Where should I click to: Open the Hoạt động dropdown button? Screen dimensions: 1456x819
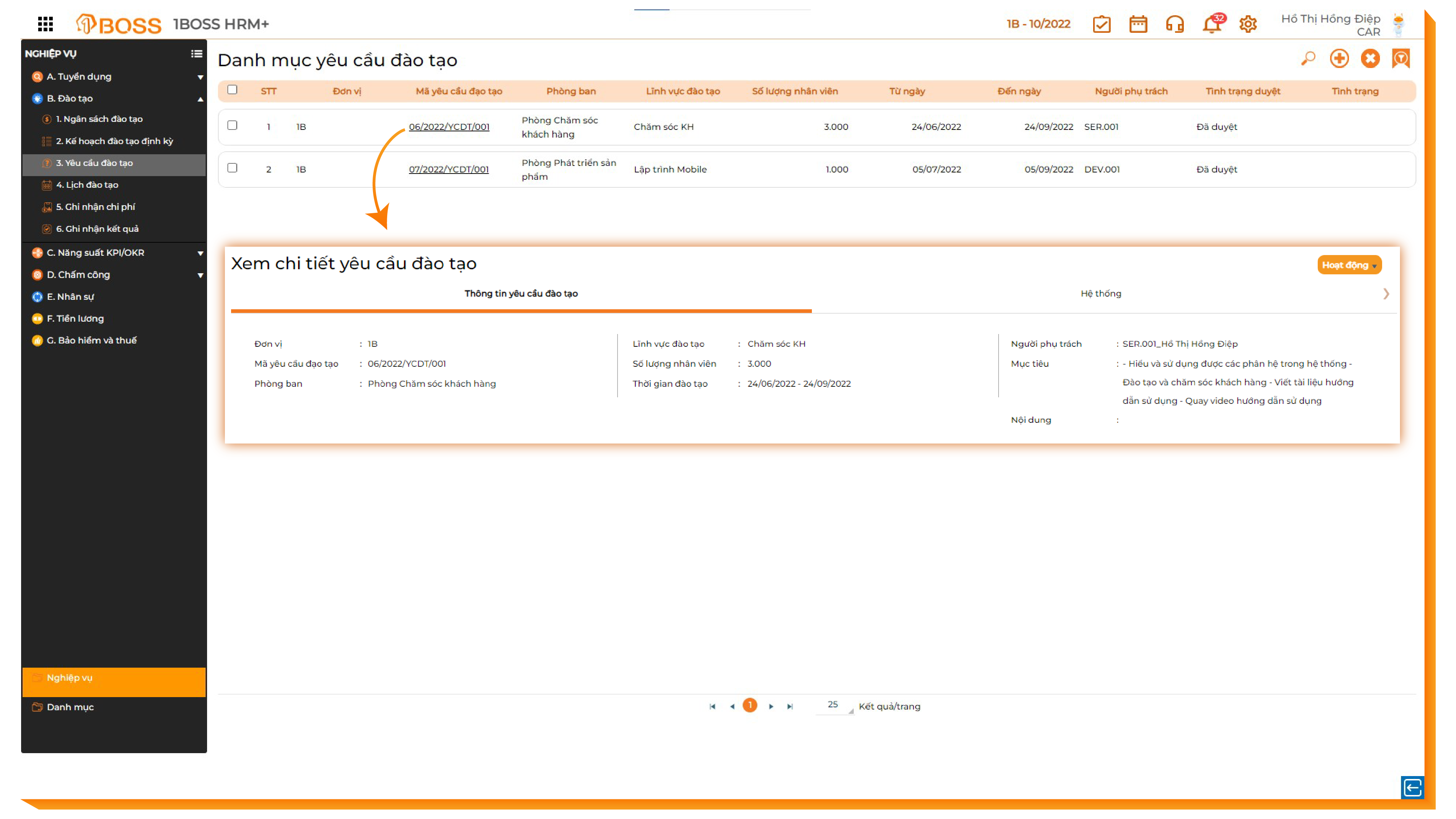[1349, 265]
